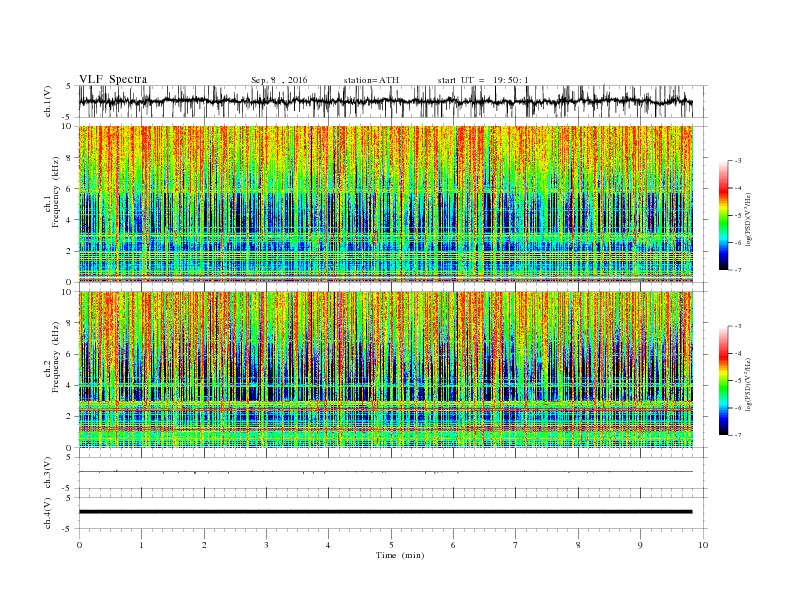The height and width of the screenshot is (612, 792).
Task: Click the "station=ATH" header label
Action: click(x=371, y=80)
